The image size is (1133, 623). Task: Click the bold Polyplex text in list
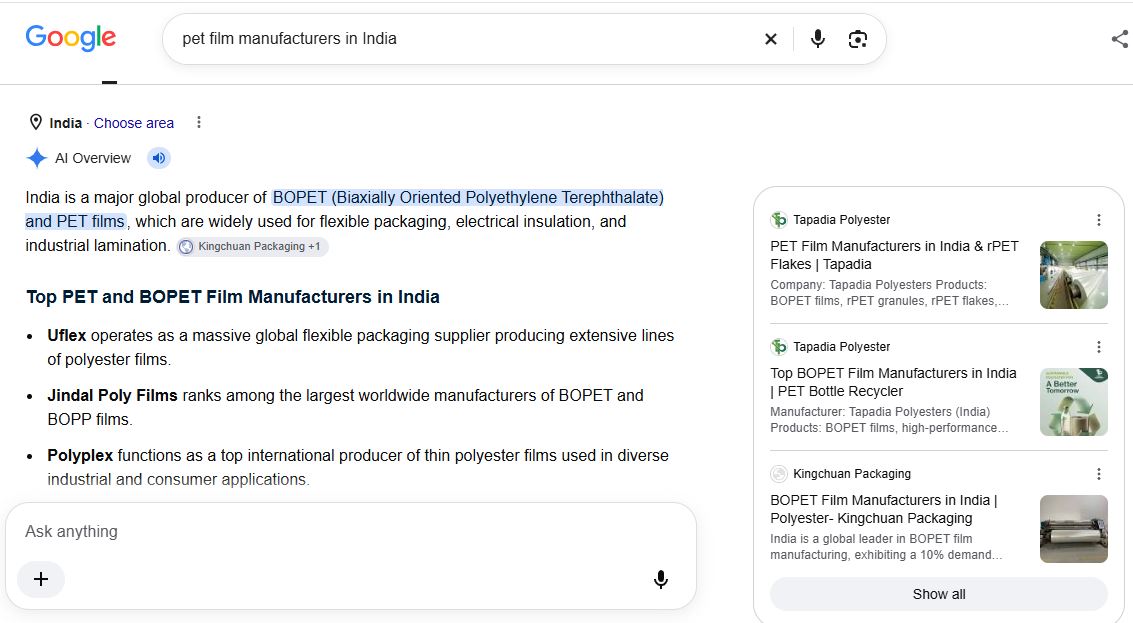pyautogui.click(x=80, y=455)
